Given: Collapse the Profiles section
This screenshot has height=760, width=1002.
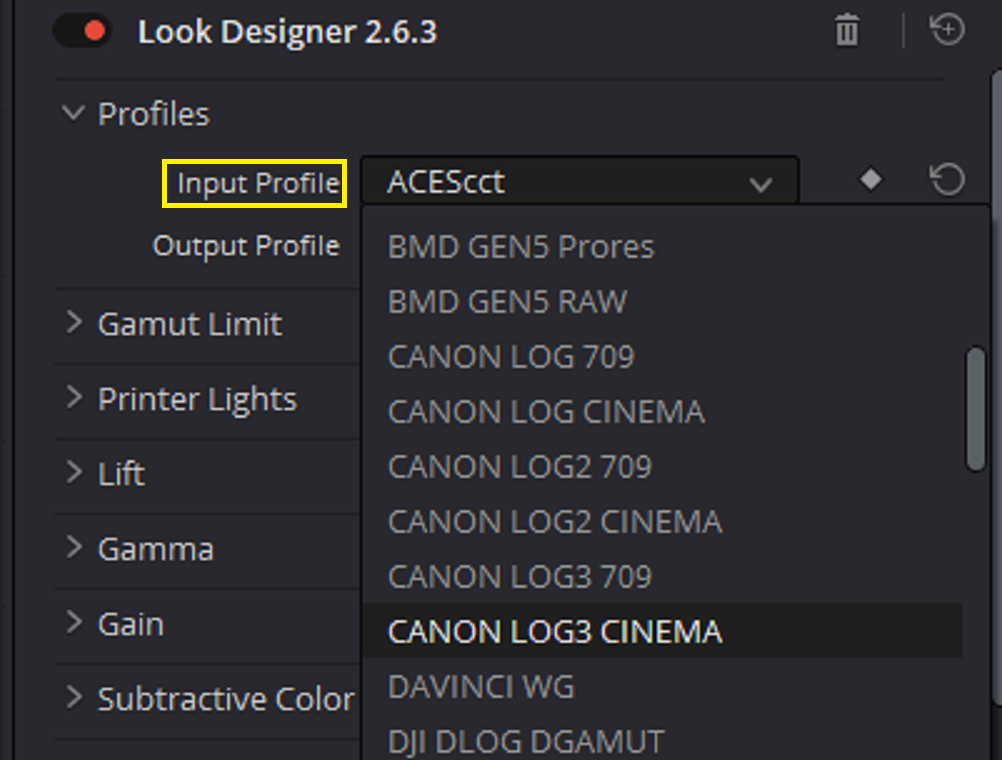Looking at the screenshot, I should 73,113.
